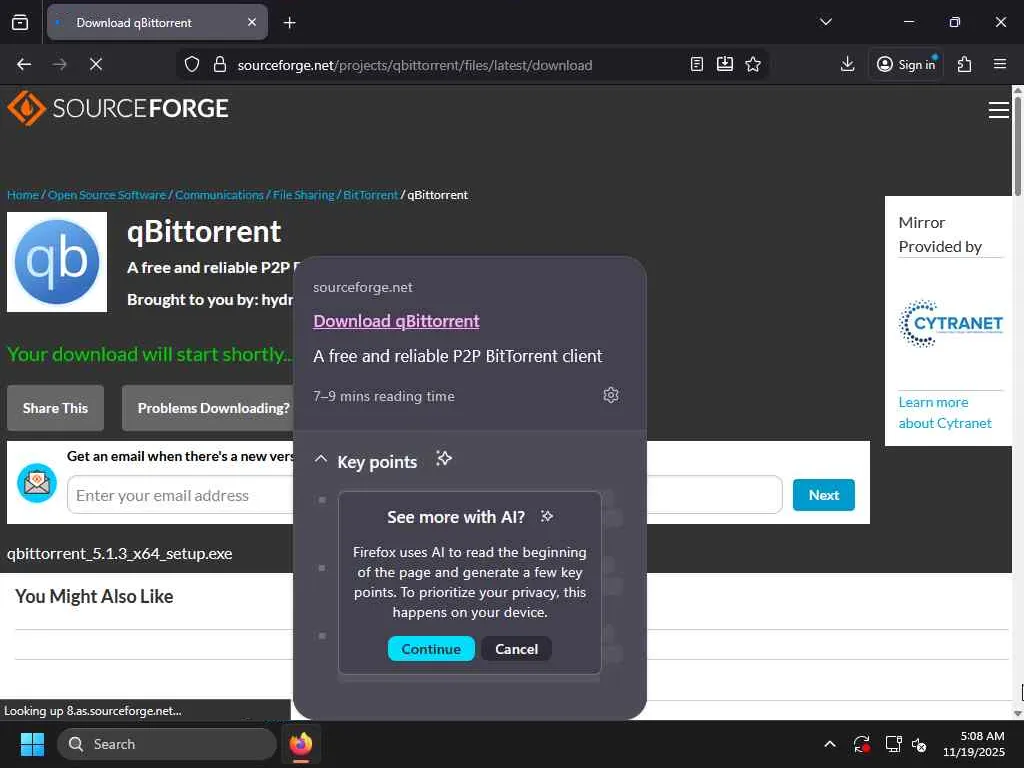This screenshot has height=768, width=1024.
Task: Open Firefox application menu
Action: tap(1000, 64)
